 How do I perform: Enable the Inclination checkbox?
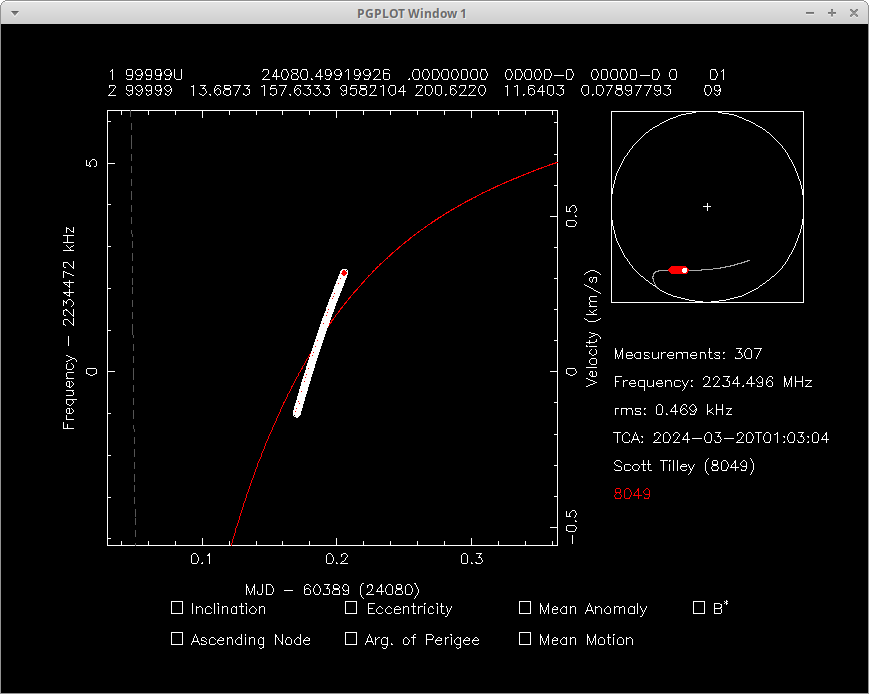(177, 608)
